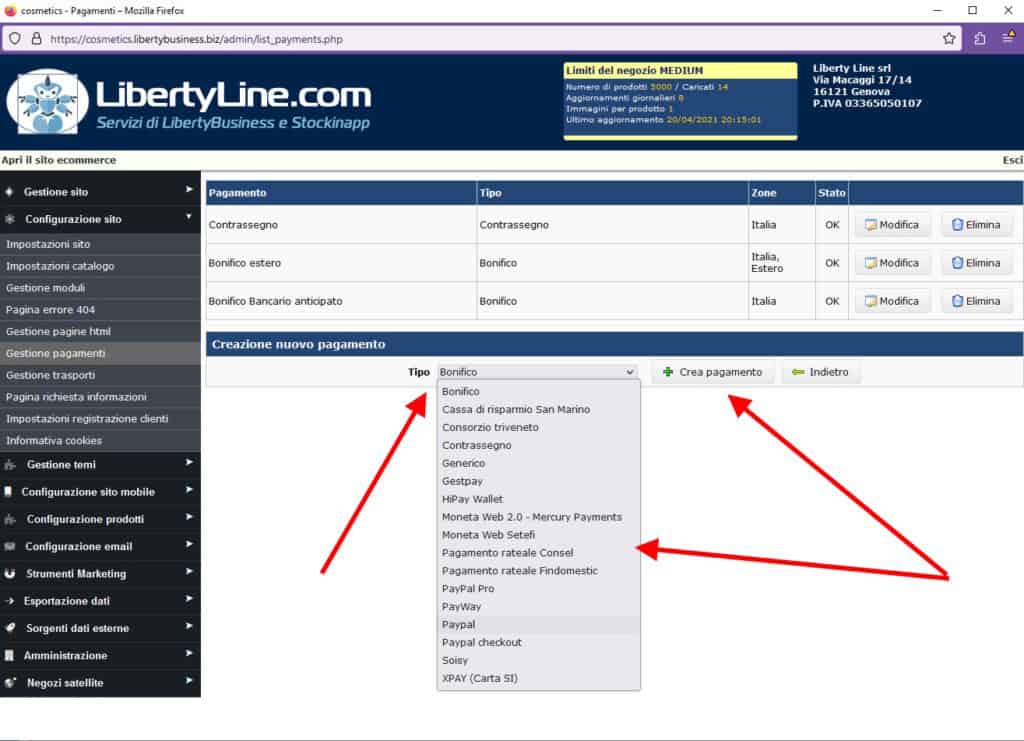Click the Gestione temi sidebar icon
The image size is (1024, 741).
[x=10, y=465]
